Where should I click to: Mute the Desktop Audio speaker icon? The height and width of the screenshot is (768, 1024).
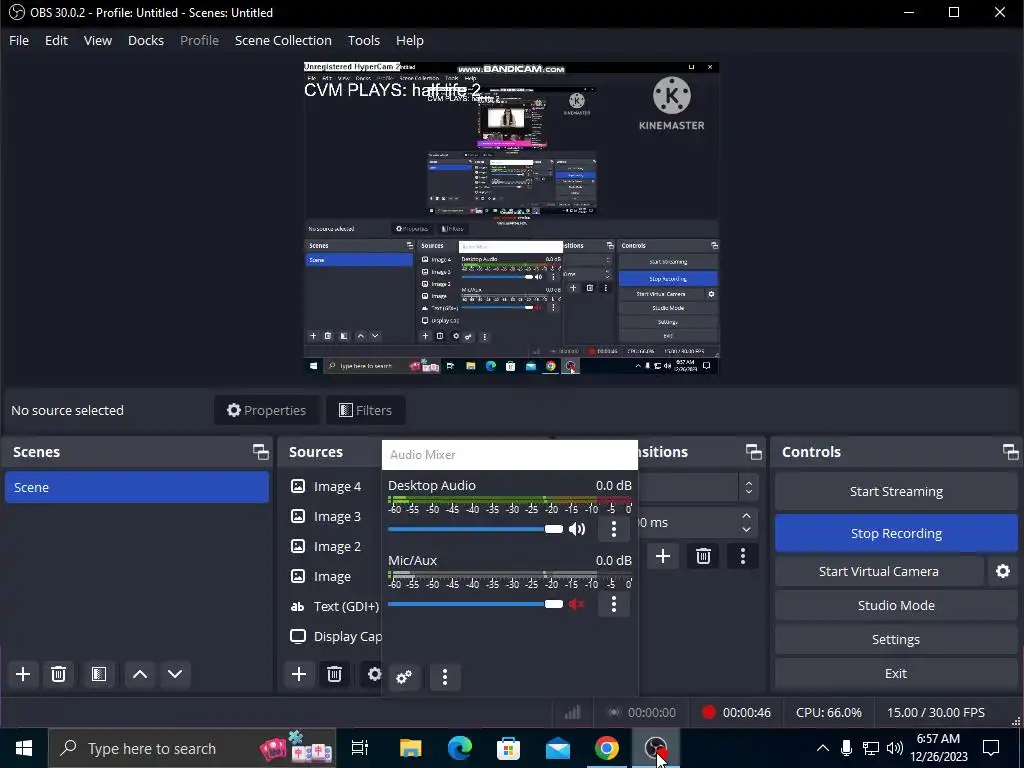point(577,529)
